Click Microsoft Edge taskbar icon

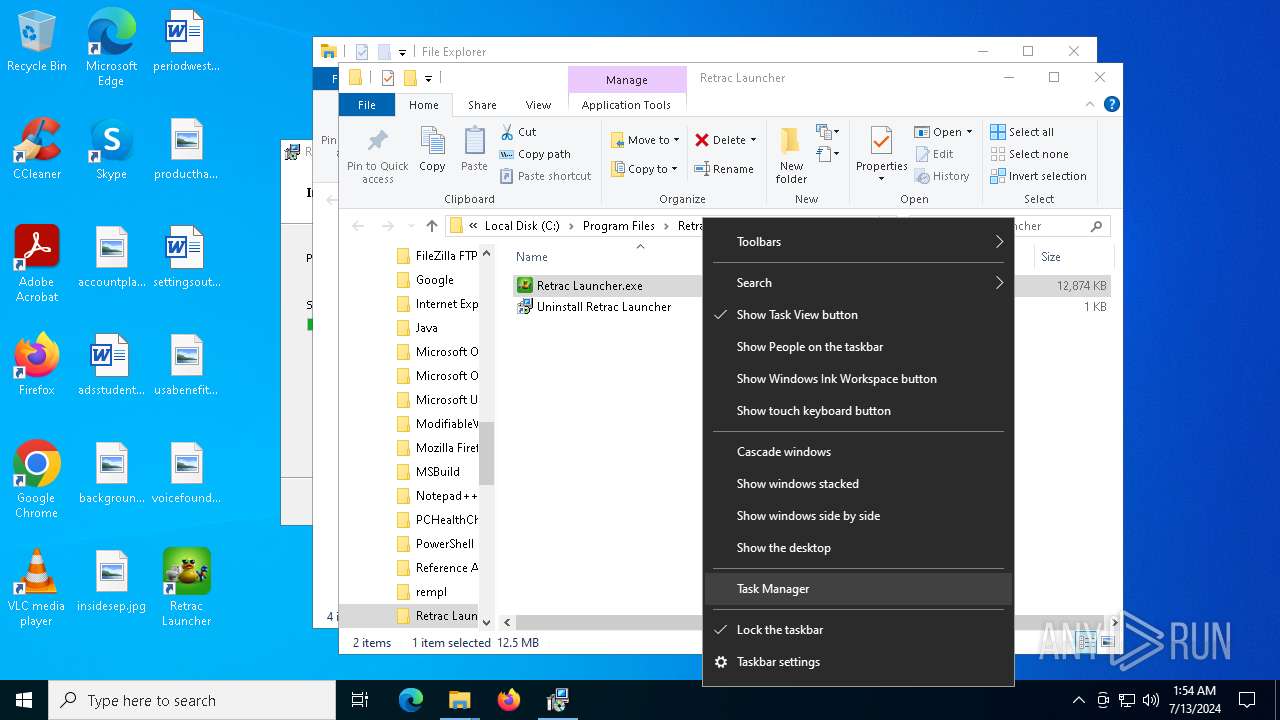[x=411, y=700]
